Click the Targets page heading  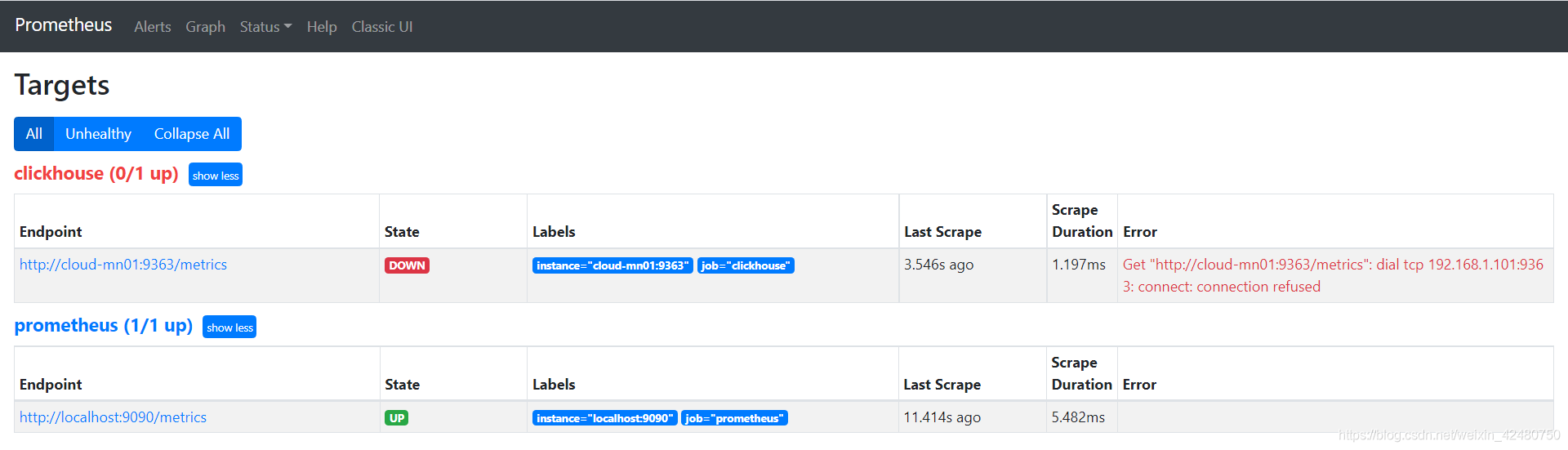tap(62, 85)
